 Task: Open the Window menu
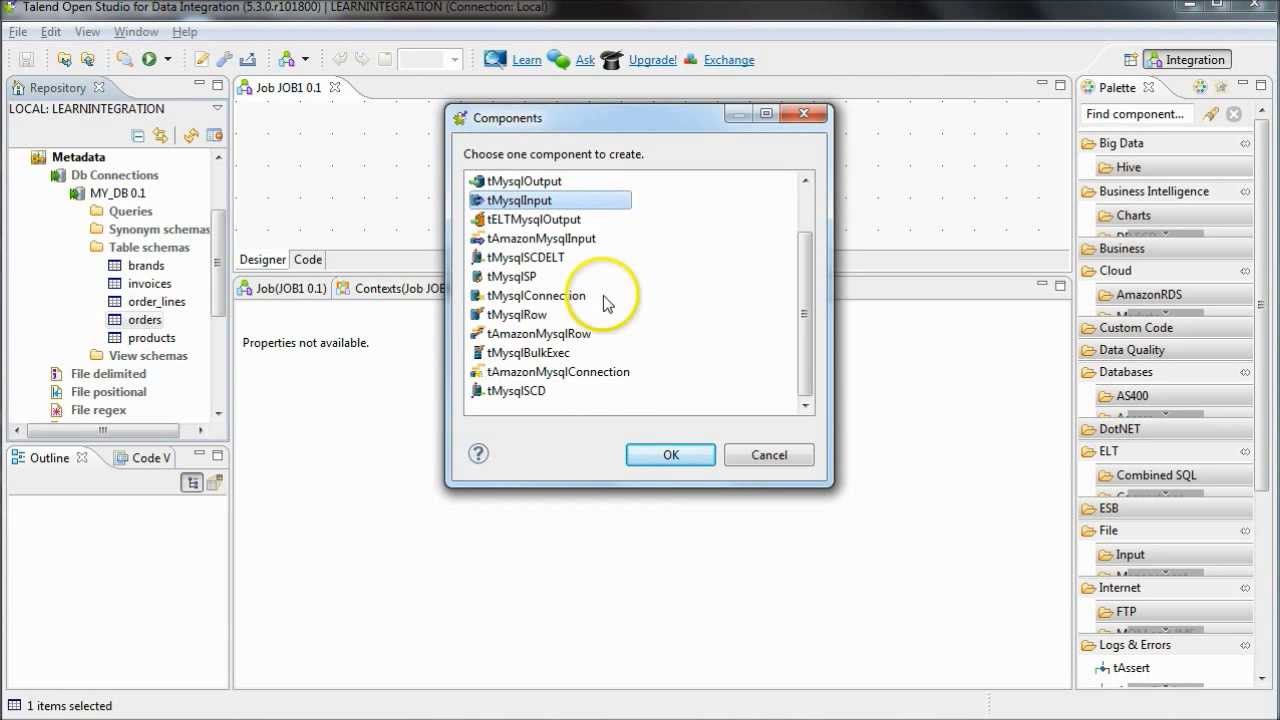(136, 32)
